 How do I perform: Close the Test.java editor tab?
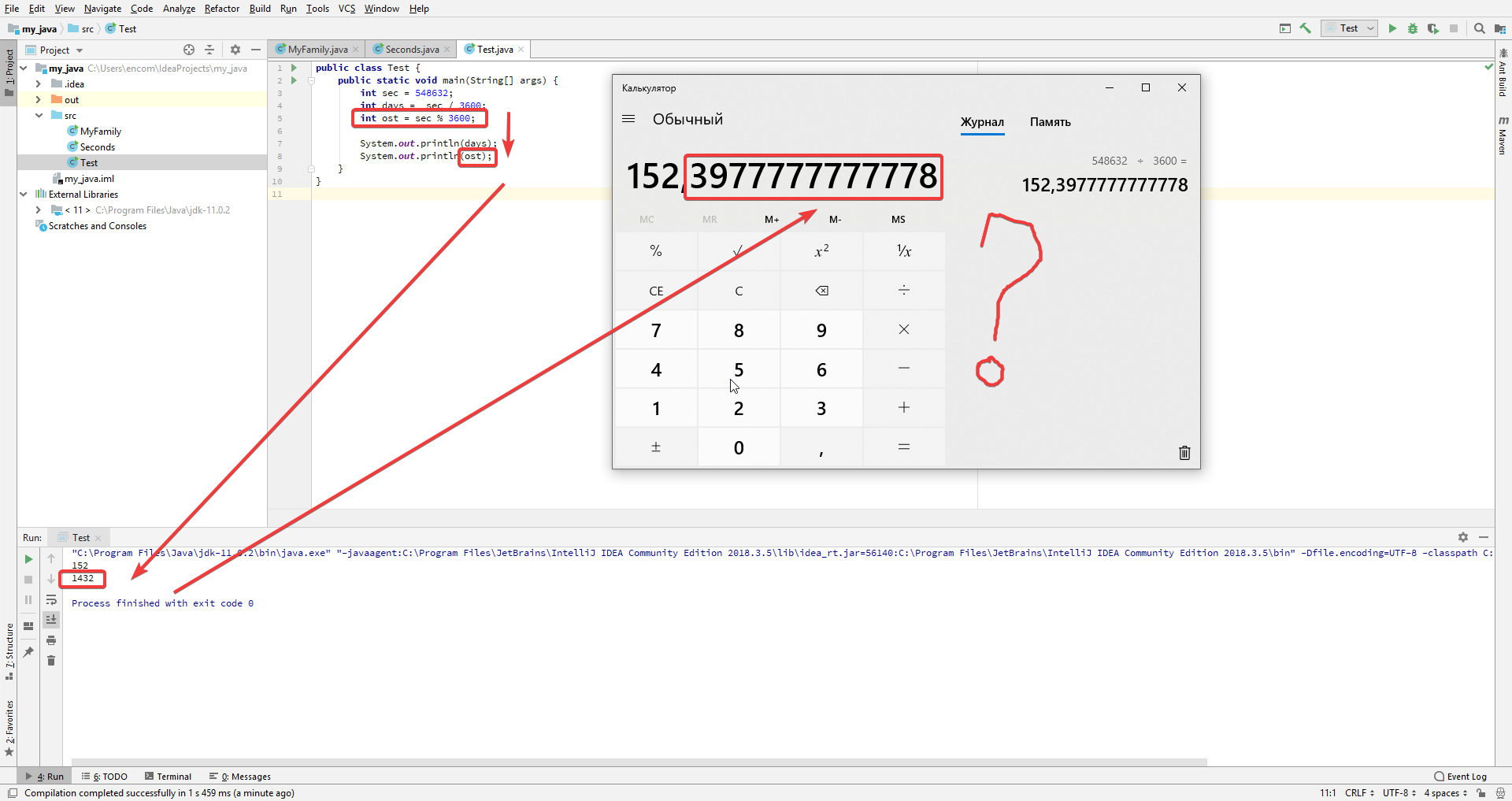pyautogui.click(x=521, y=49)
